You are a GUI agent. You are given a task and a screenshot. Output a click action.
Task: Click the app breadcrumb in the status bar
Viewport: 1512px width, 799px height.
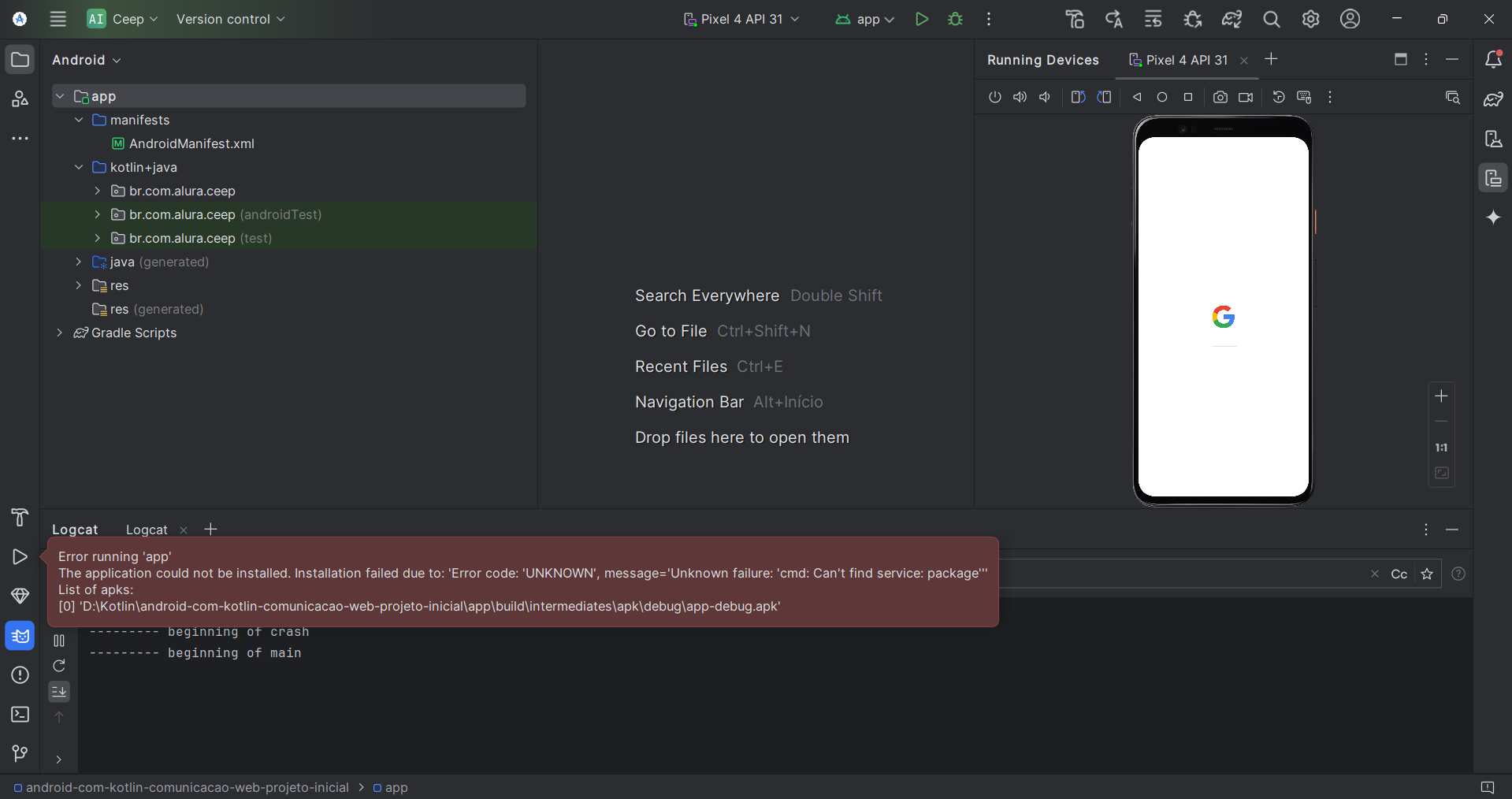click(x=390, y=787)
